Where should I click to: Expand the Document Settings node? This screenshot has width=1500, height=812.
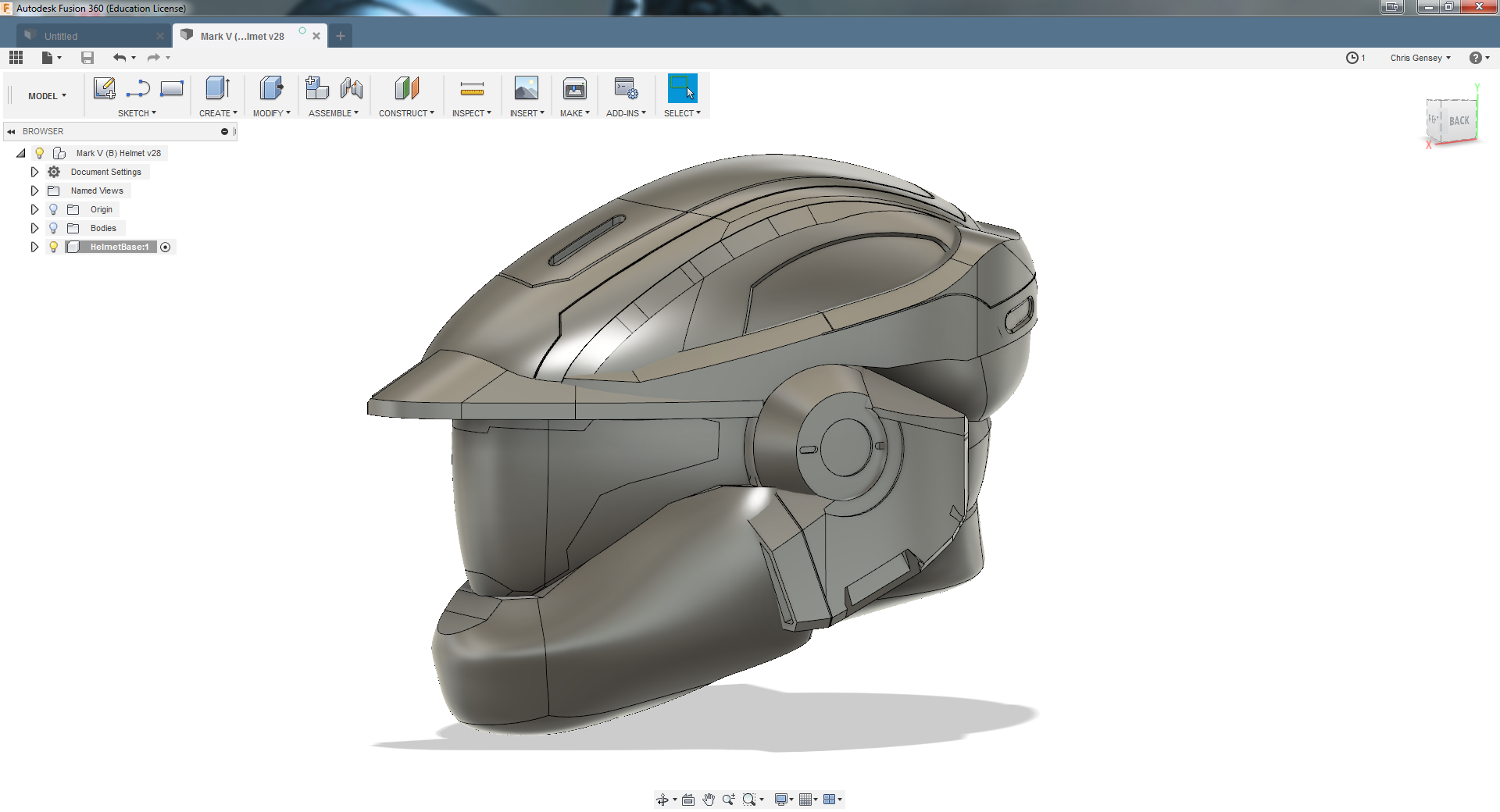(x=34, y=172)
